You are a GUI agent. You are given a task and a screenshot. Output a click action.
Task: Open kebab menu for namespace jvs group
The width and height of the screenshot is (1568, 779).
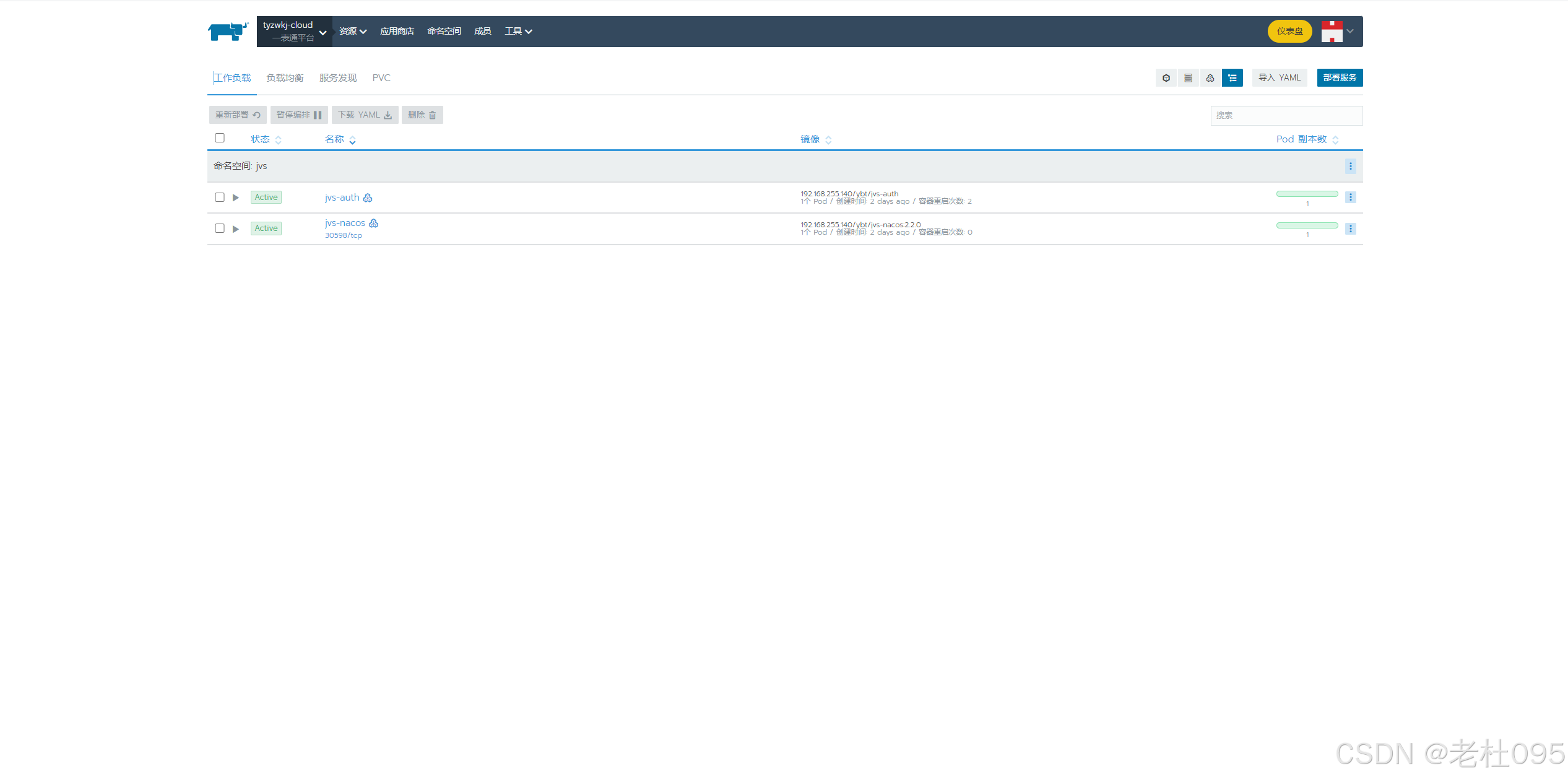[x=1350, y=166]
